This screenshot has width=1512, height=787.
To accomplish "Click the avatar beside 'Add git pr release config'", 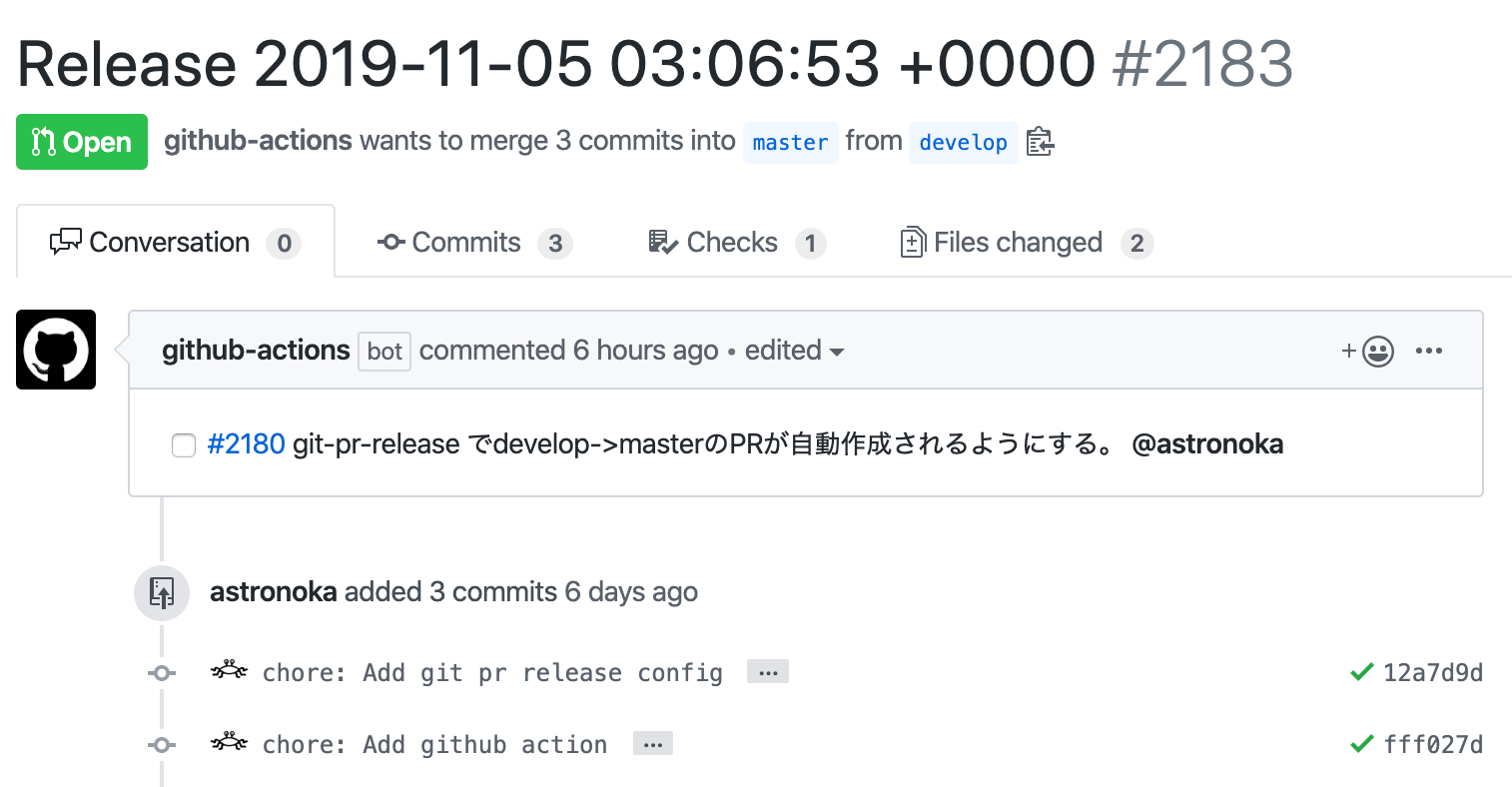I will coord(229,670).
